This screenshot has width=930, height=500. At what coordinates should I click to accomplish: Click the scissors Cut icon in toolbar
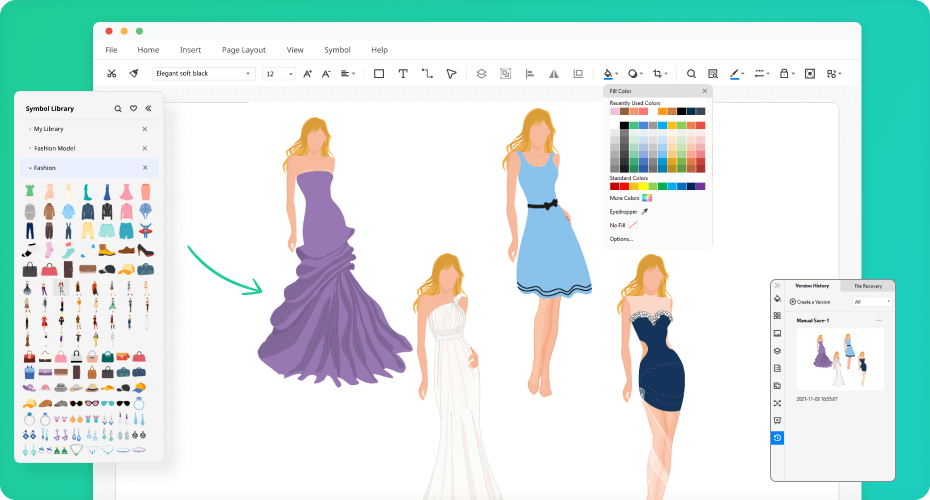point(111,73)
